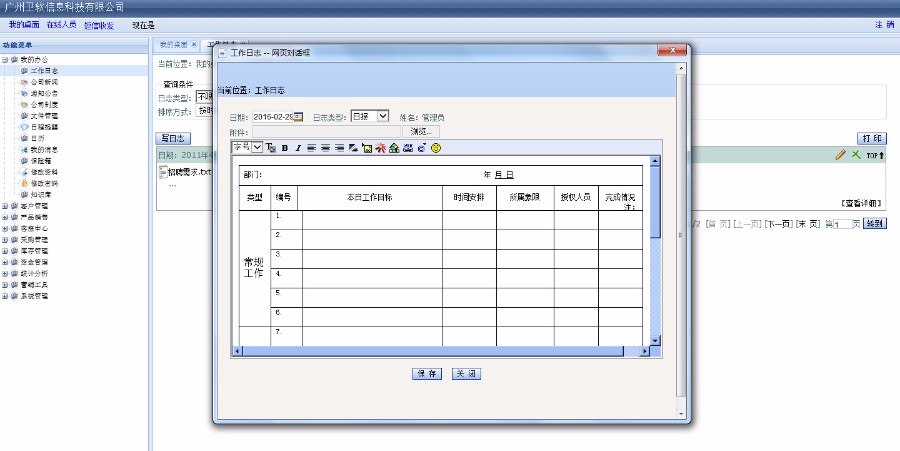Expand the 统计分析 tree node

[5, 274]
